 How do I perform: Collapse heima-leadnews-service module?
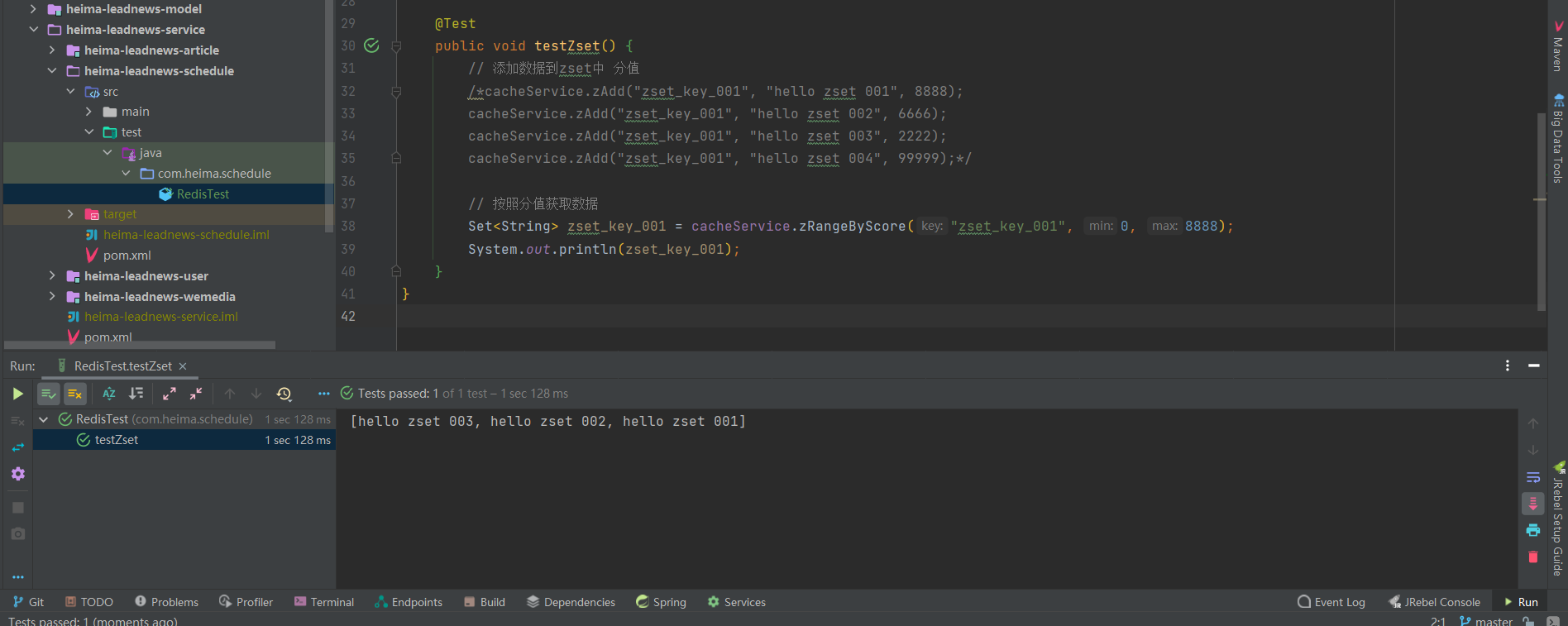[x=33, y=29]
